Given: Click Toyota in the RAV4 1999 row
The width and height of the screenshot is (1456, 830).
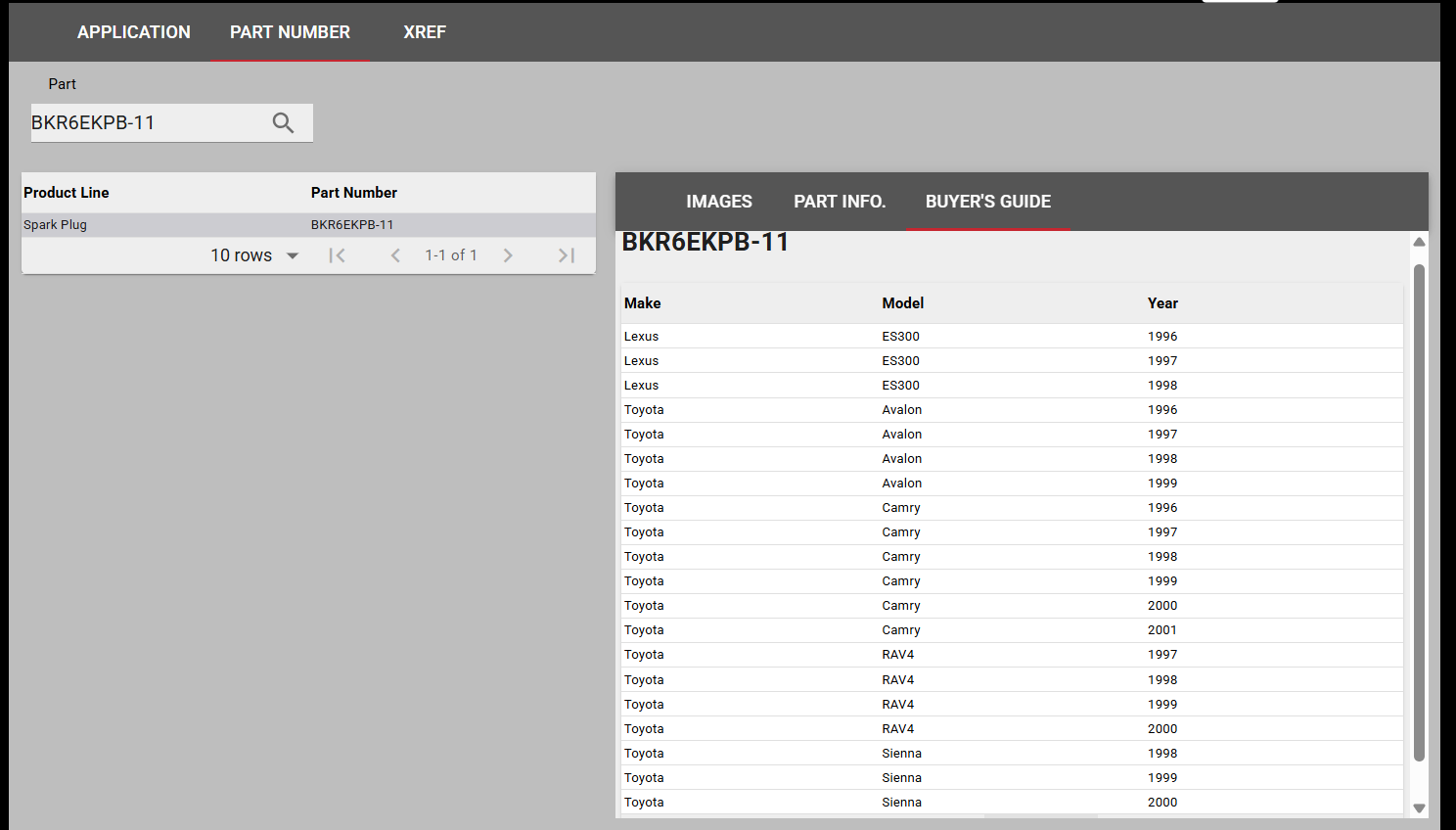Looking at the screenshot, I should click(644, 705).
